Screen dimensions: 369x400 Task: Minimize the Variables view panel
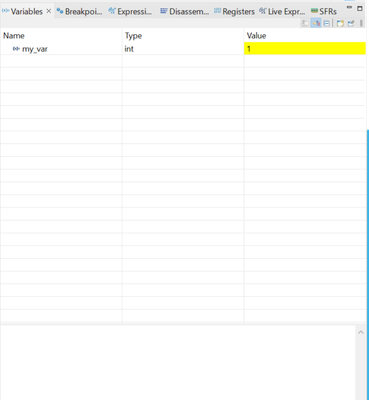(x=349, y=7)
